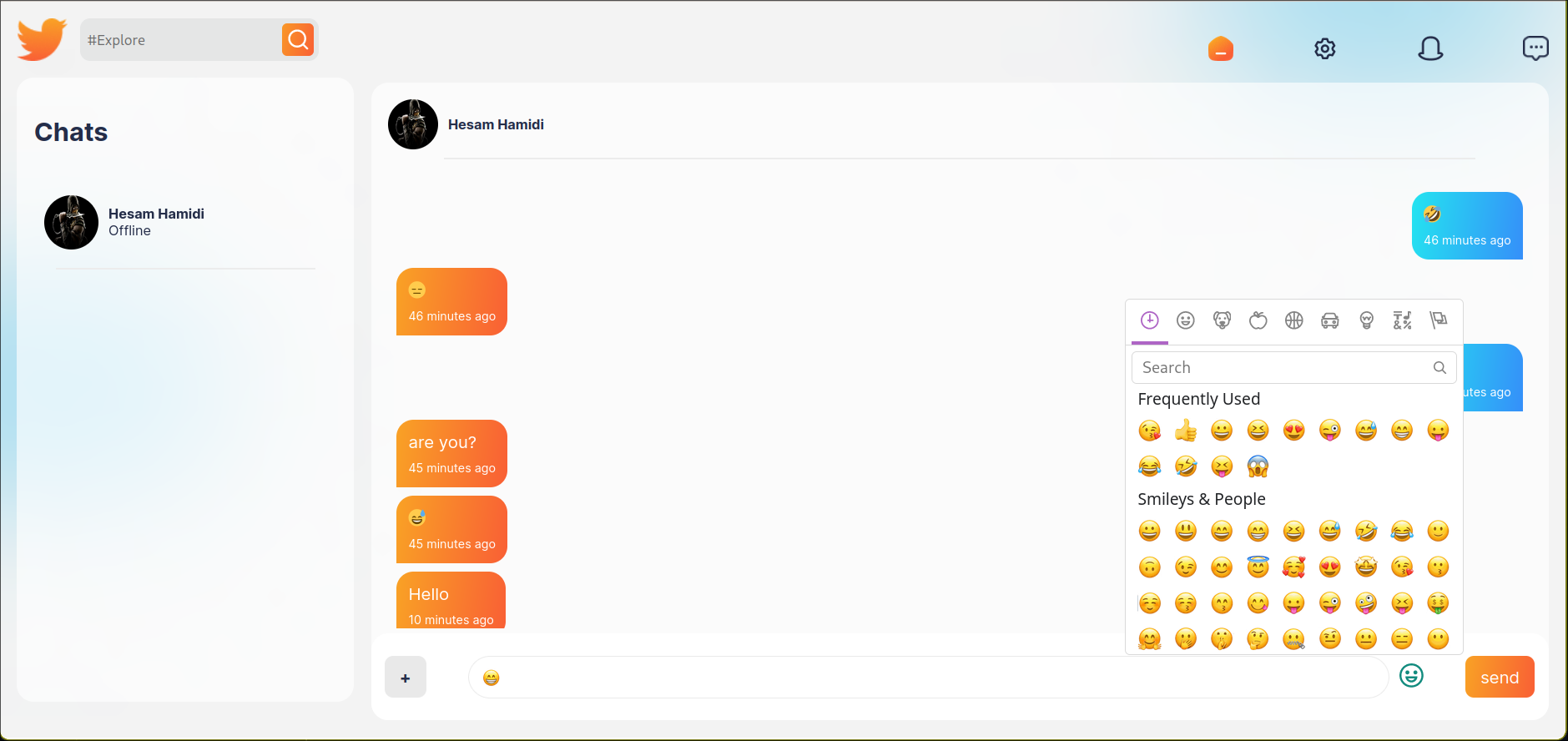
Task: Switch to Food & Drink apple tab
Action: 1258,320
